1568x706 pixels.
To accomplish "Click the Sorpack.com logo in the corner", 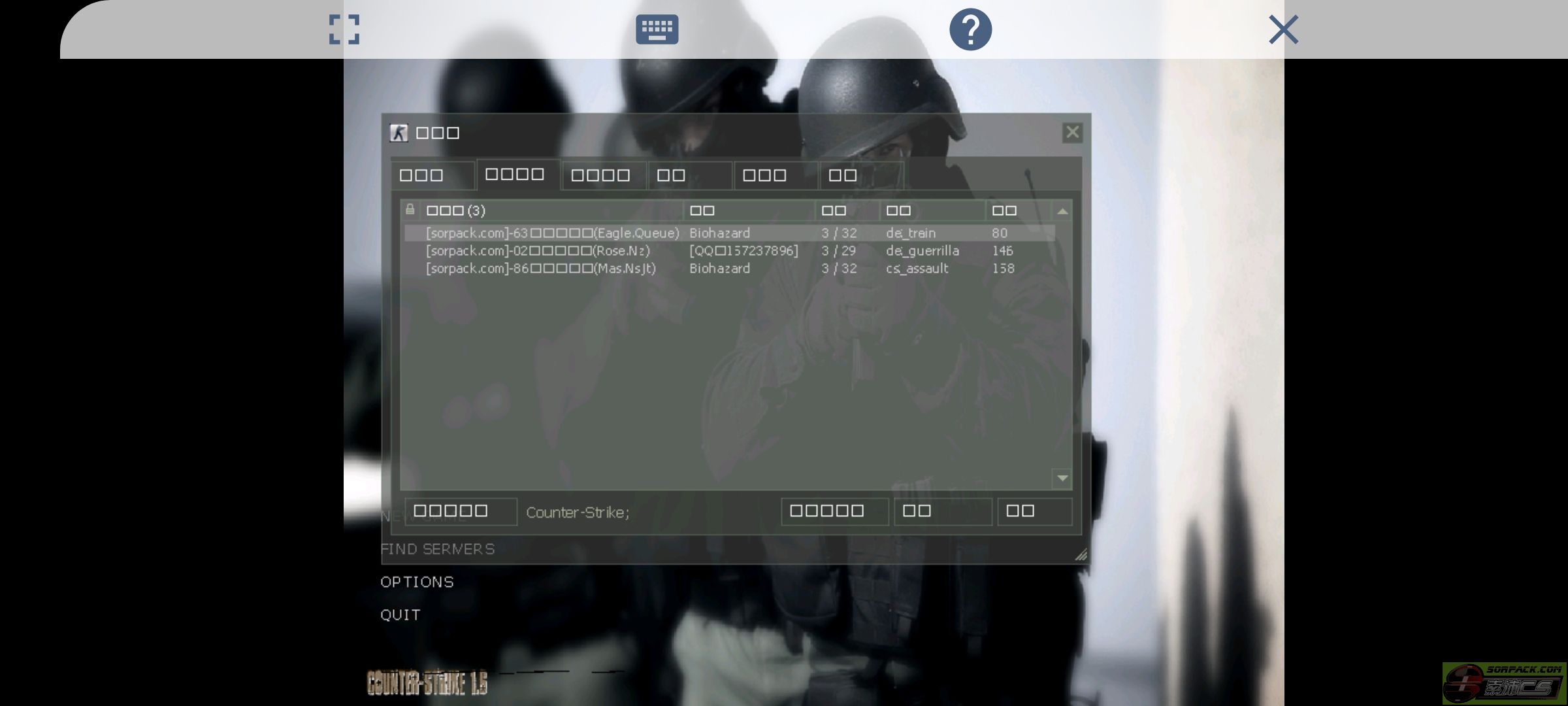I will 1504,683.
